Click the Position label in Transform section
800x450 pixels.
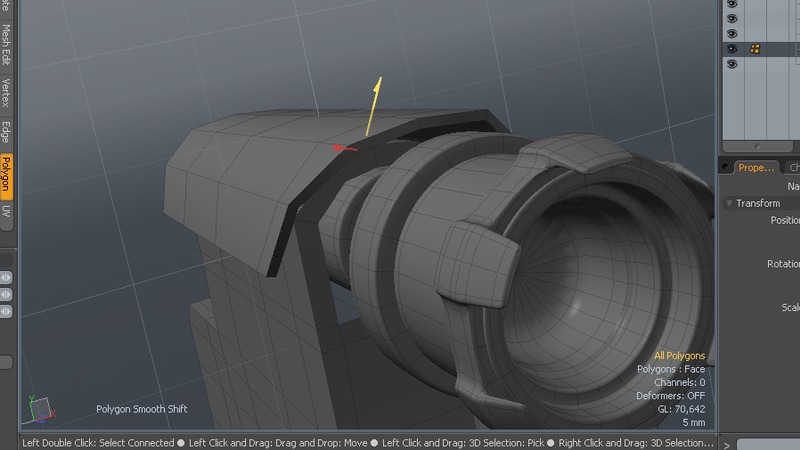[x=785, y=220]
